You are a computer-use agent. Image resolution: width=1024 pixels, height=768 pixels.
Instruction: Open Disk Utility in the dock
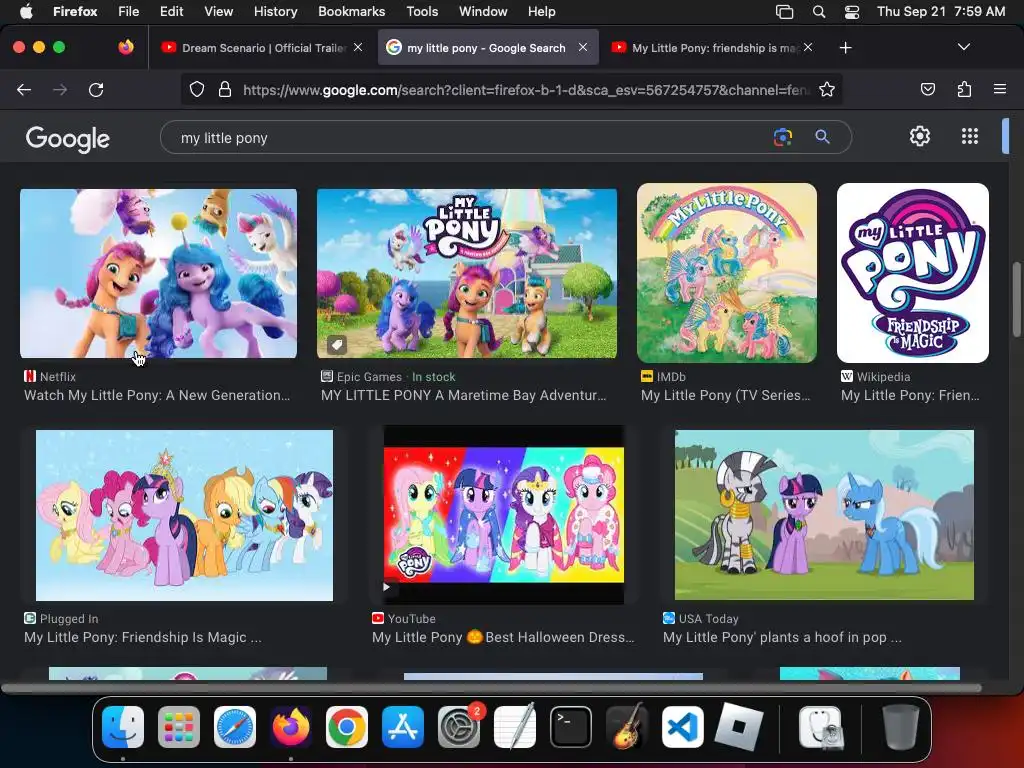(x=821, y=726)
